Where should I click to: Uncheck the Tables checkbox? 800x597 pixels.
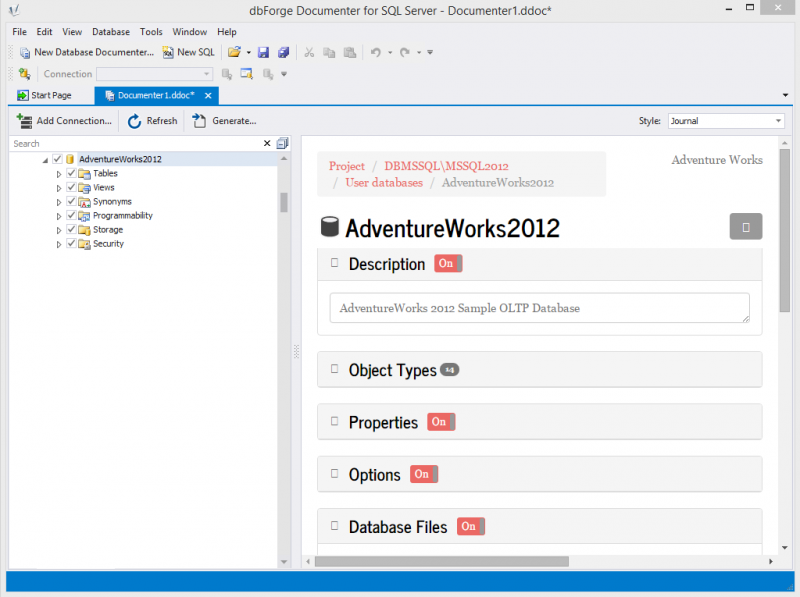click(x=71, y=173)
